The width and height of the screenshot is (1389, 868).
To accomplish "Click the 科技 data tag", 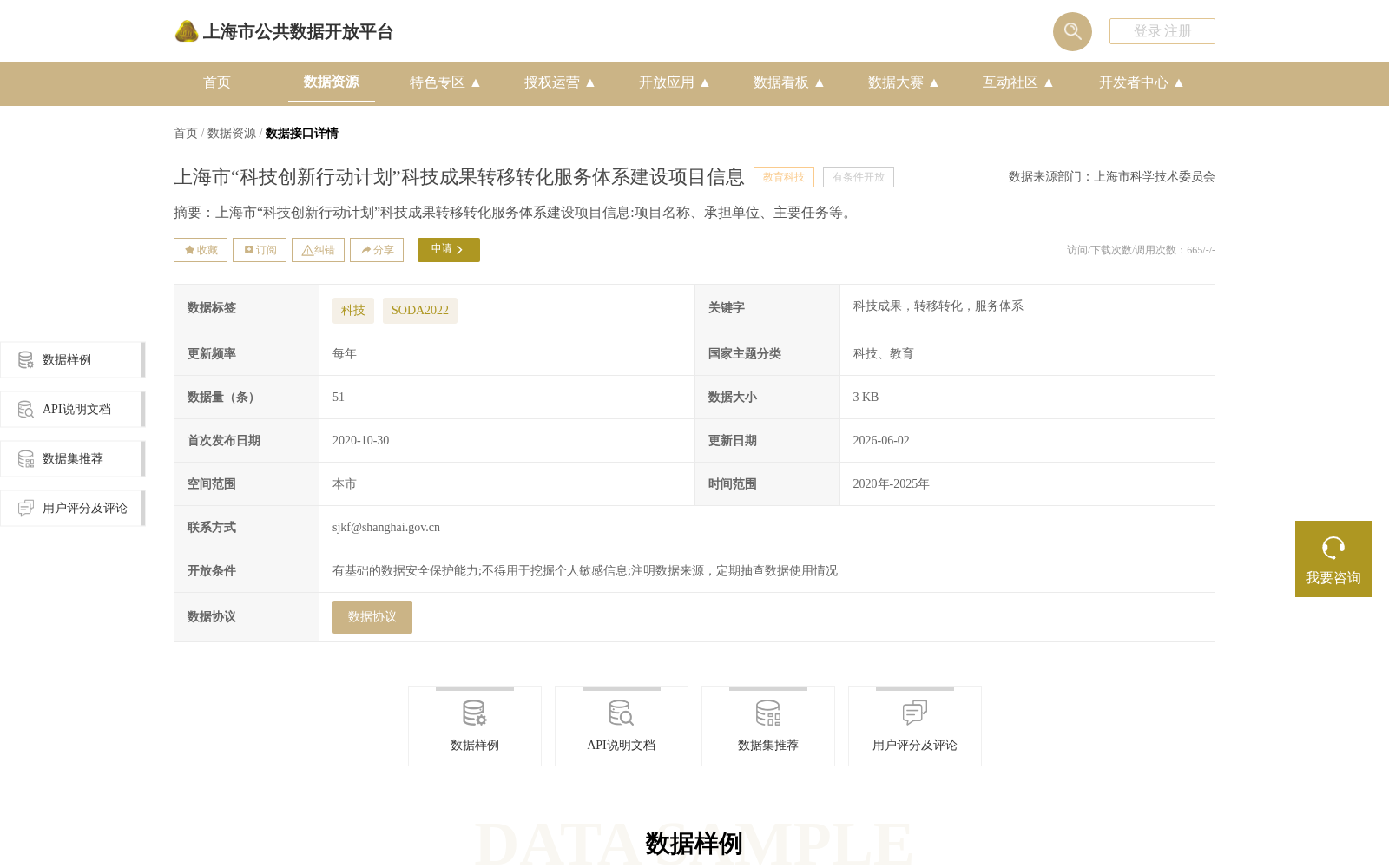I will [353, 311].
